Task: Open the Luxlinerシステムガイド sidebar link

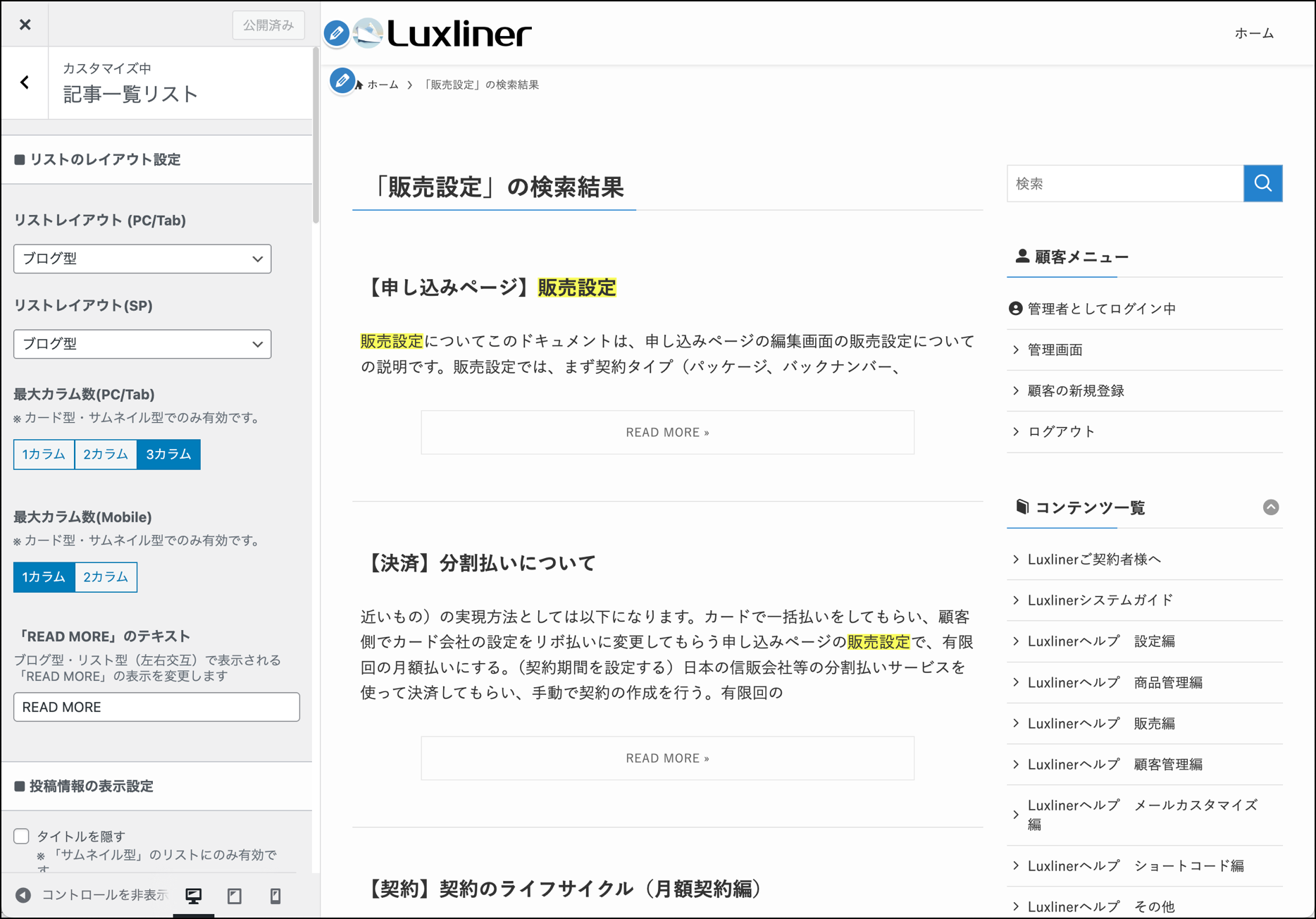Action: coord(1100,600)
